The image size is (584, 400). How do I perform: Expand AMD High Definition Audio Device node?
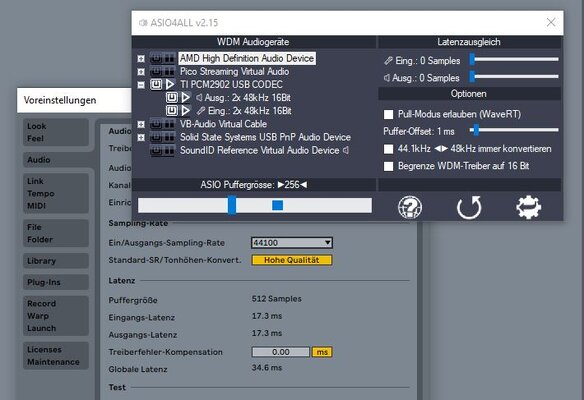[x=141, y=58]
